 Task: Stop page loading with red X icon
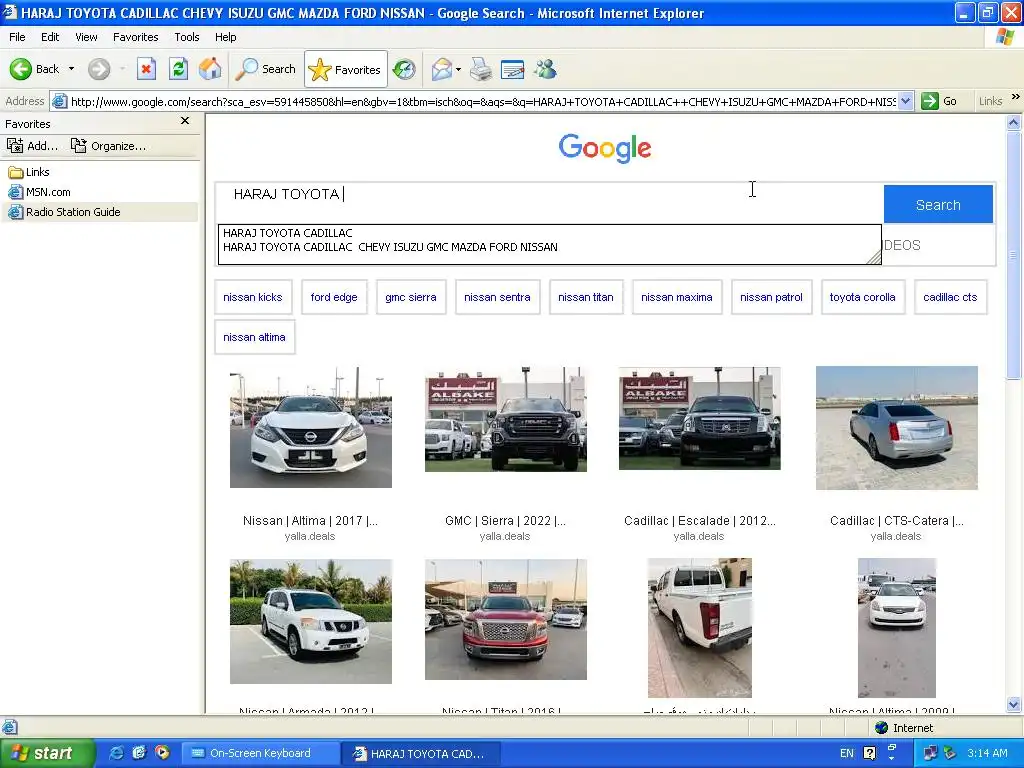(146, 69)
